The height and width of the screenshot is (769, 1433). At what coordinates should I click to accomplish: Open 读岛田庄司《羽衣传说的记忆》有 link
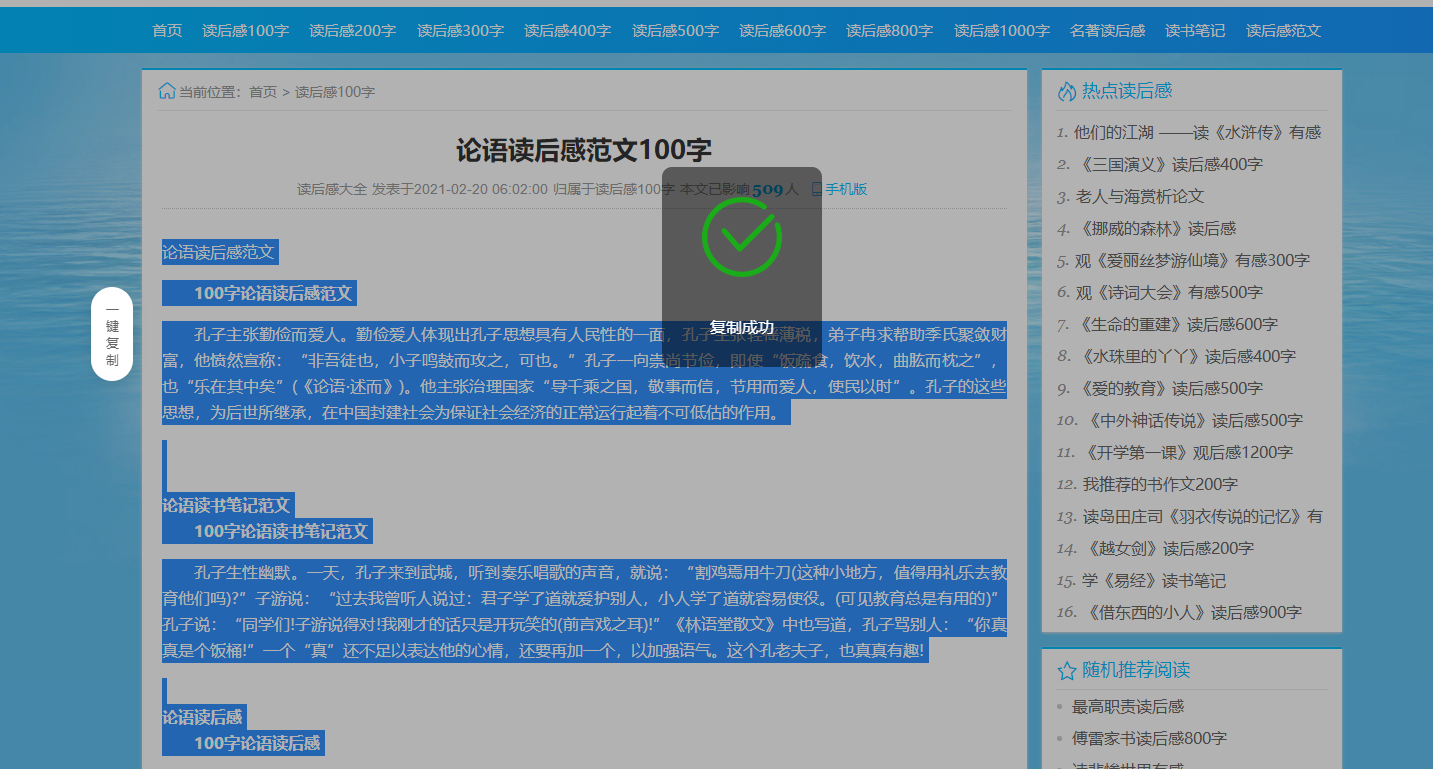1203,516
